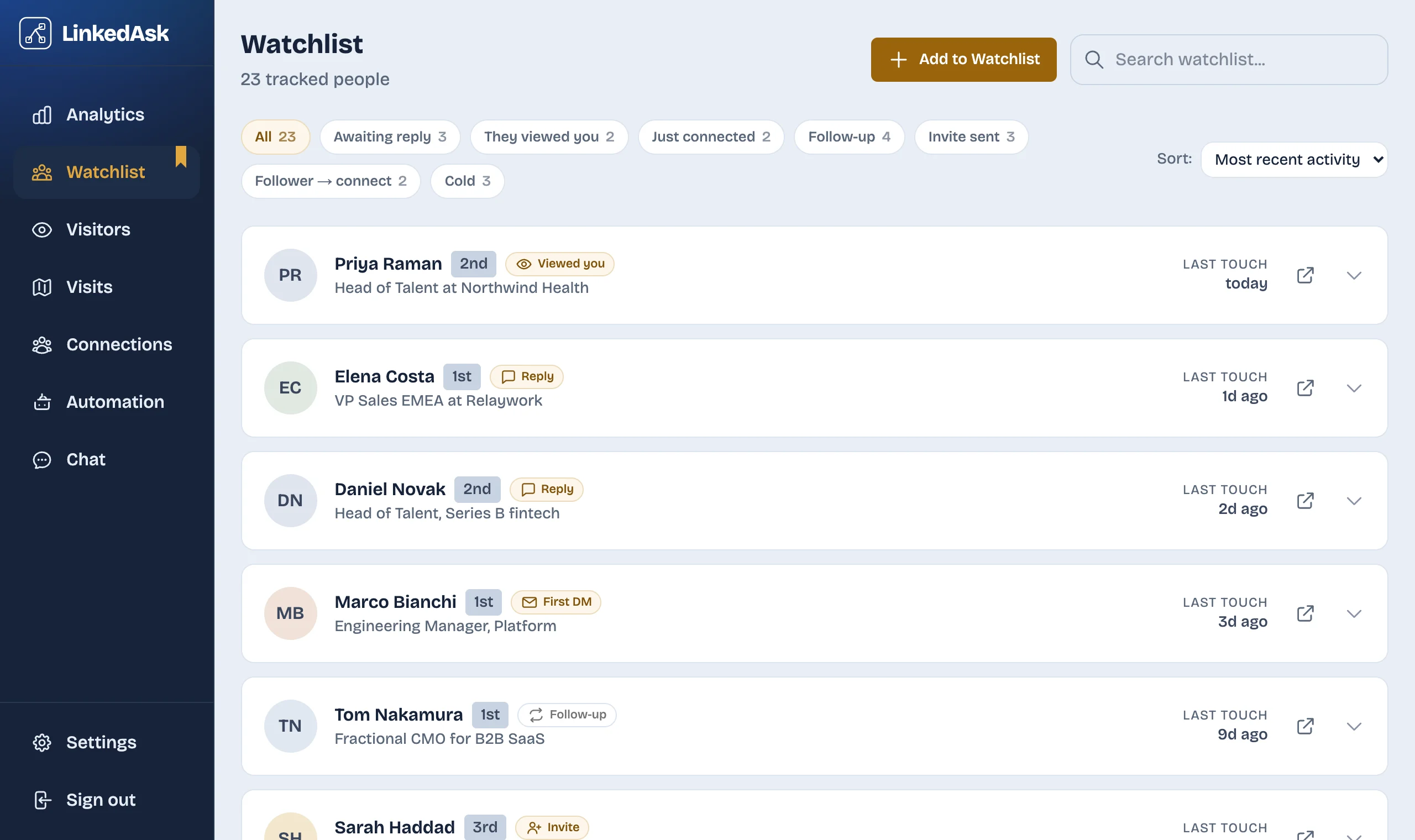Navigate to Connections
This screenshot has height=840, width=1415.
point(107,344)
